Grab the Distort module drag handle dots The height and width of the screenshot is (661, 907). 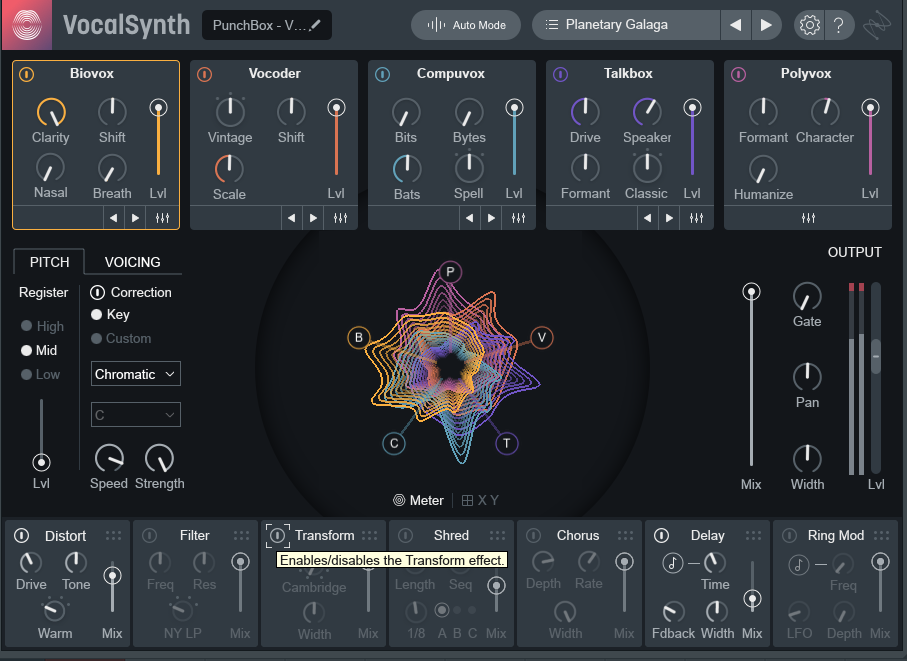click(113, 536)
